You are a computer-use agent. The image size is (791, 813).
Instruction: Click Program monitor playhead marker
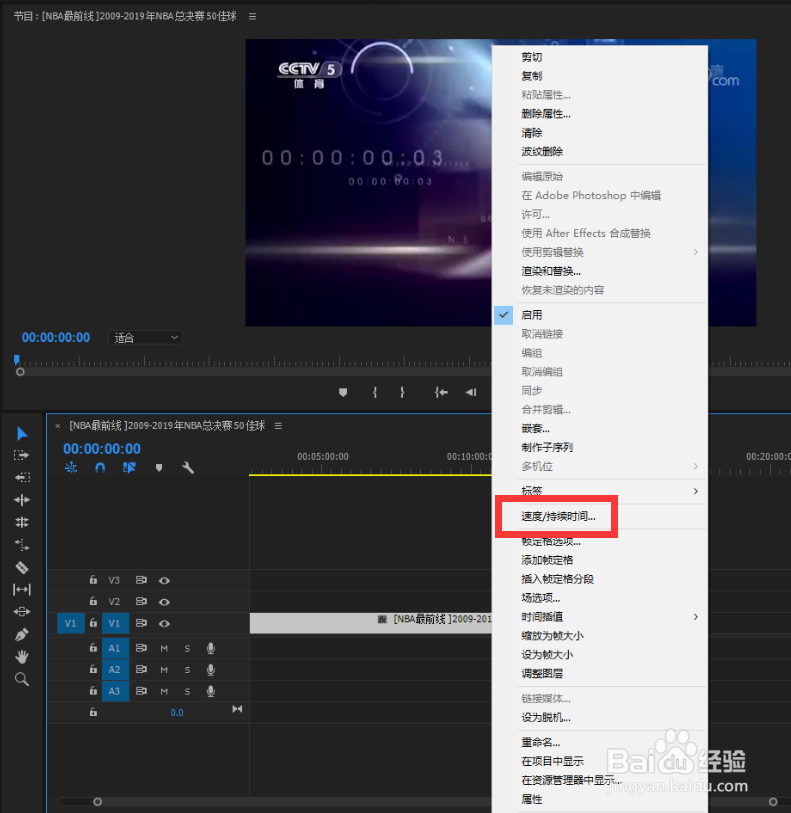[x=17, y=359]
